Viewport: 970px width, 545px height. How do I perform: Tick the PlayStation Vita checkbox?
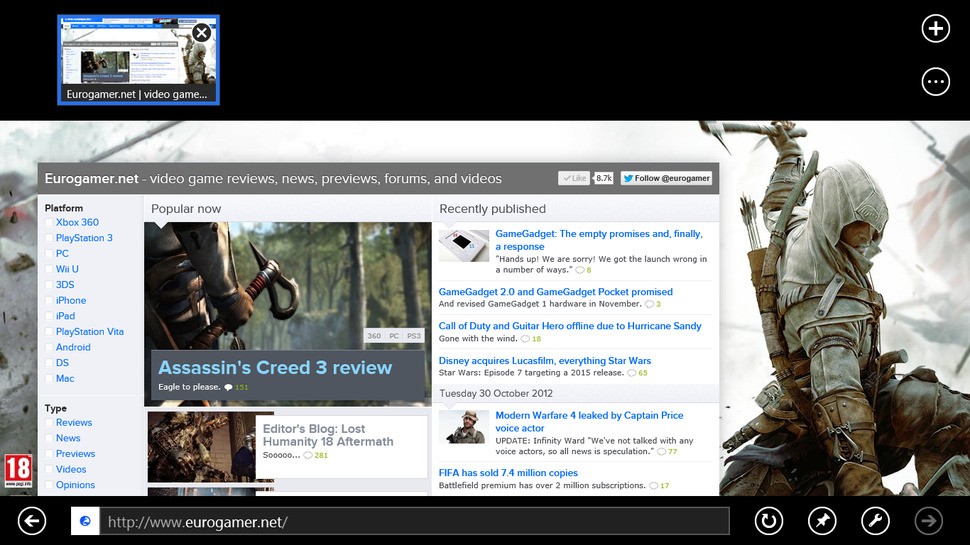click(49, 332)
